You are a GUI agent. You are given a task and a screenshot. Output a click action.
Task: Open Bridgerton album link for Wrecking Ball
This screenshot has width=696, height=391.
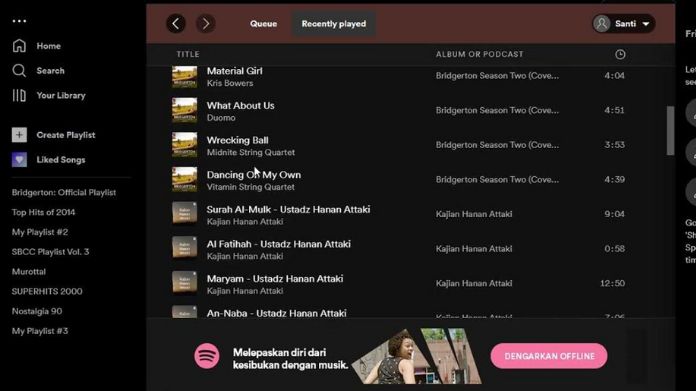click(x=497, y=145)
